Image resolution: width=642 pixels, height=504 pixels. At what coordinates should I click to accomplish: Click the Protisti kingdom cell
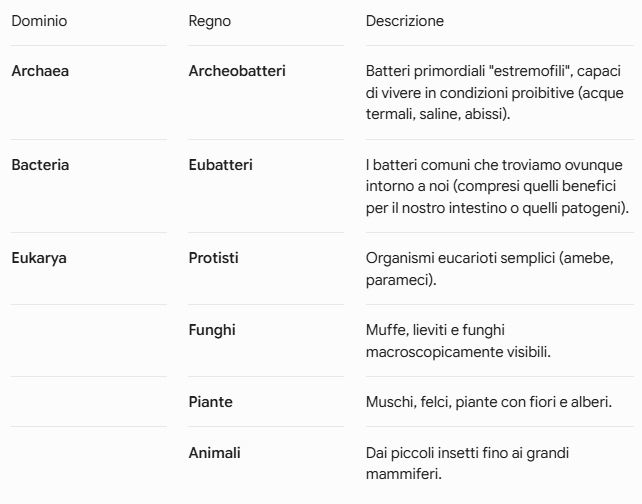213,258
